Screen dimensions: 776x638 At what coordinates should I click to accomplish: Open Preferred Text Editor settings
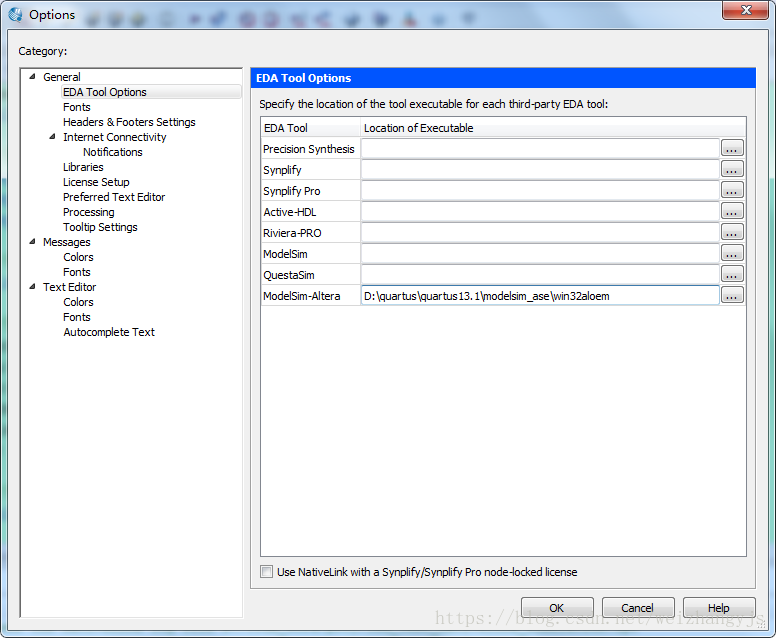tap(114, 197)
